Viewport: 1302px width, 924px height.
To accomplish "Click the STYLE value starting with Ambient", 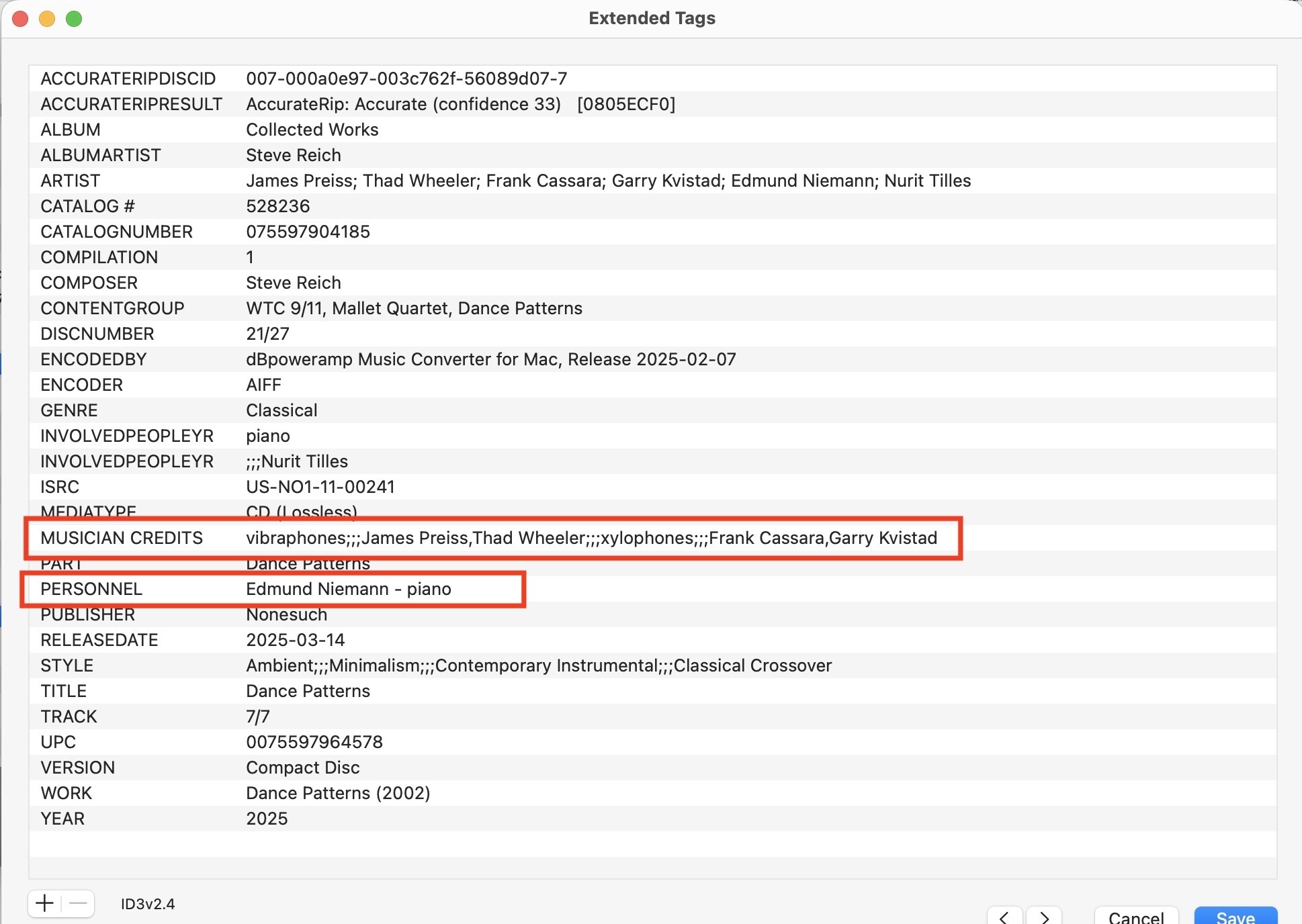I will coord(538,665).
